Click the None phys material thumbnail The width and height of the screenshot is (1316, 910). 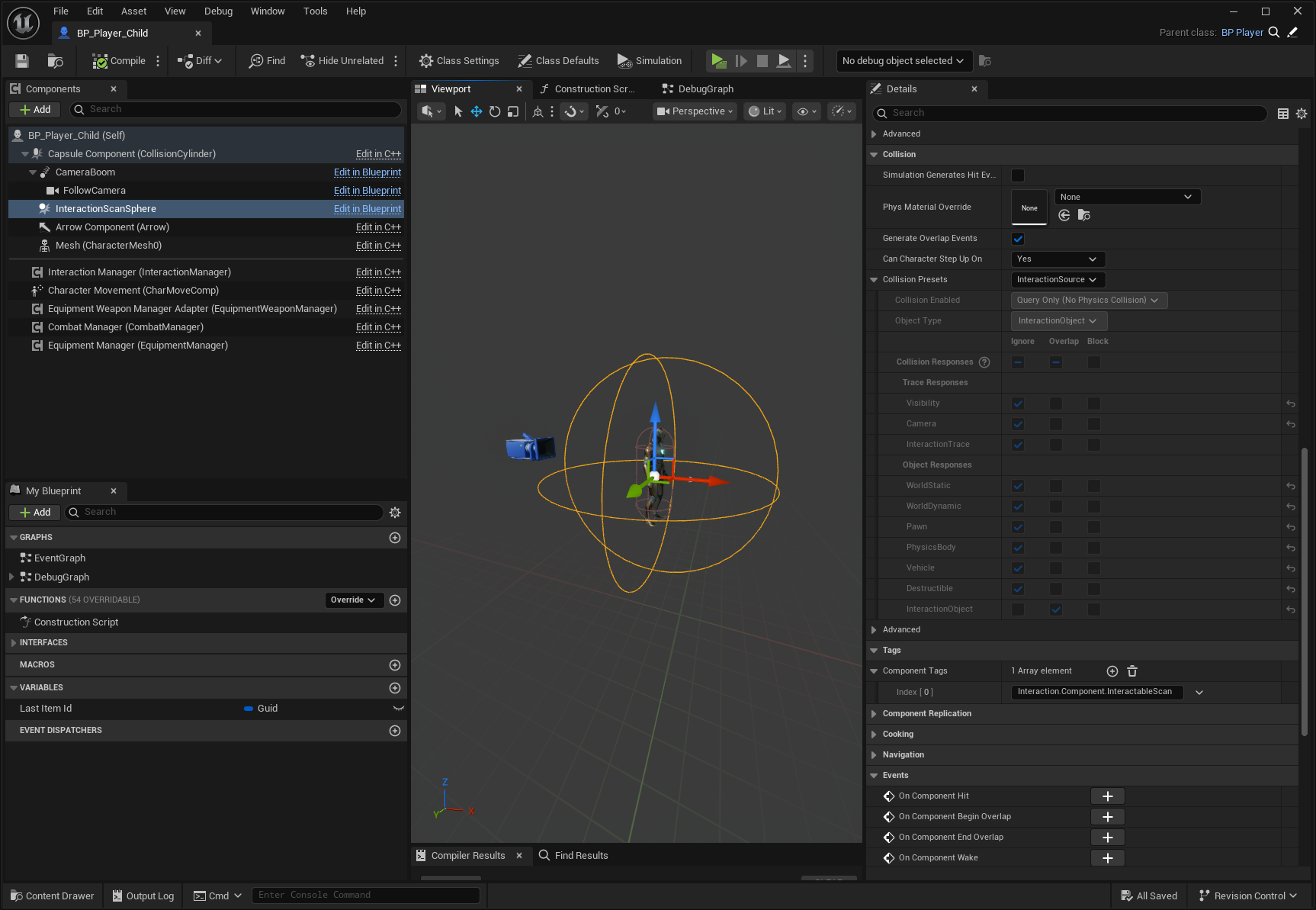coord(1029,207)
